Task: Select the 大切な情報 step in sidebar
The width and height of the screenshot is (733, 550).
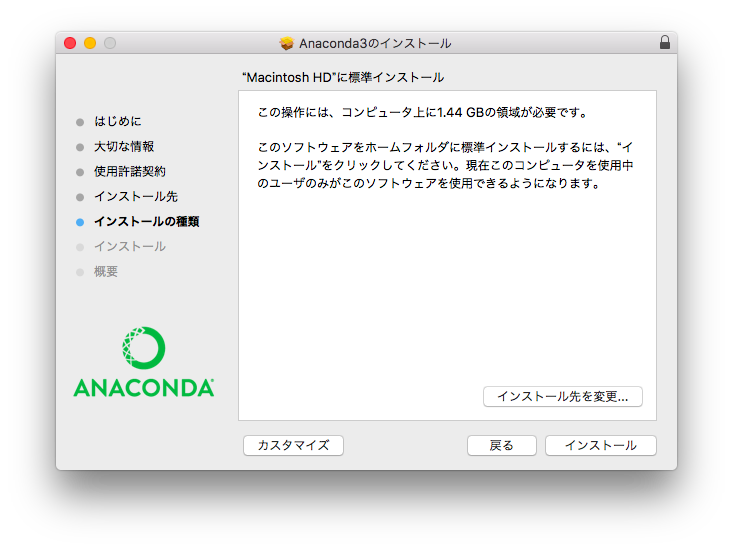Action: tap(124, 147)
